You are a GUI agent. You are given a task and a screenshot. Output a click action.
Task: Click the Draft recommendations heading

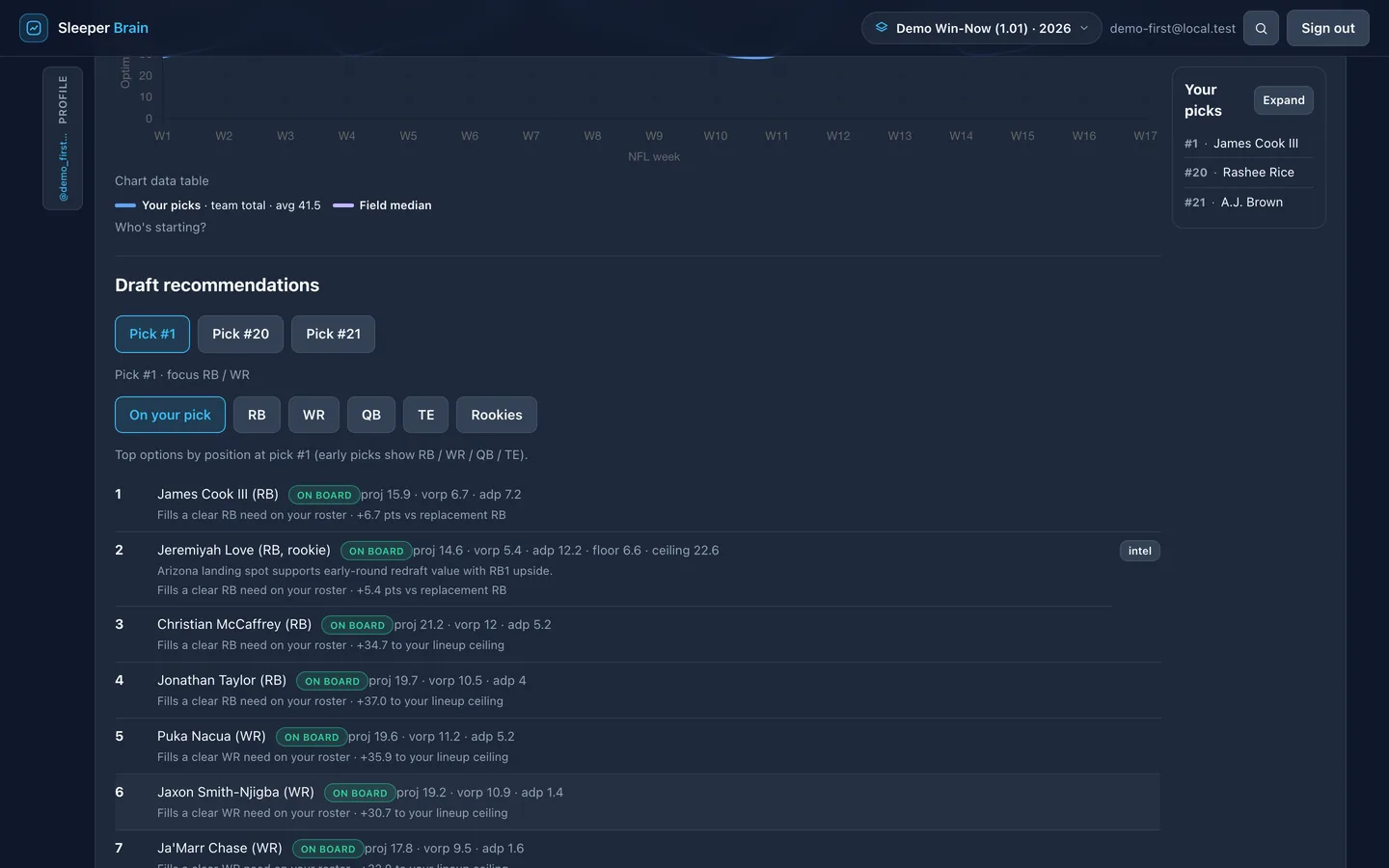coord(217,285)
